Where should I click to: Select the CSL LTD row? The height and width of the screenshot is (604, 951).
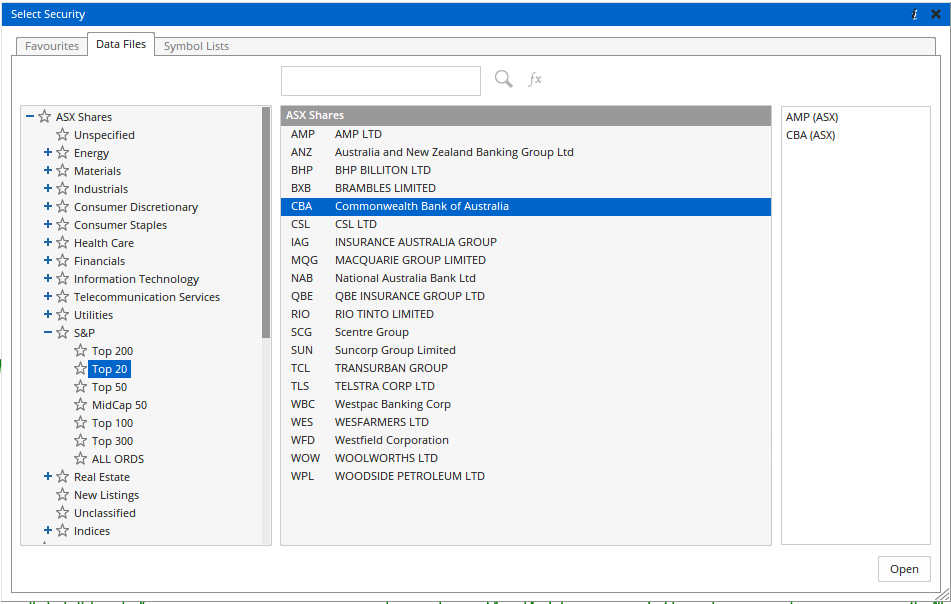click(526, 224)
